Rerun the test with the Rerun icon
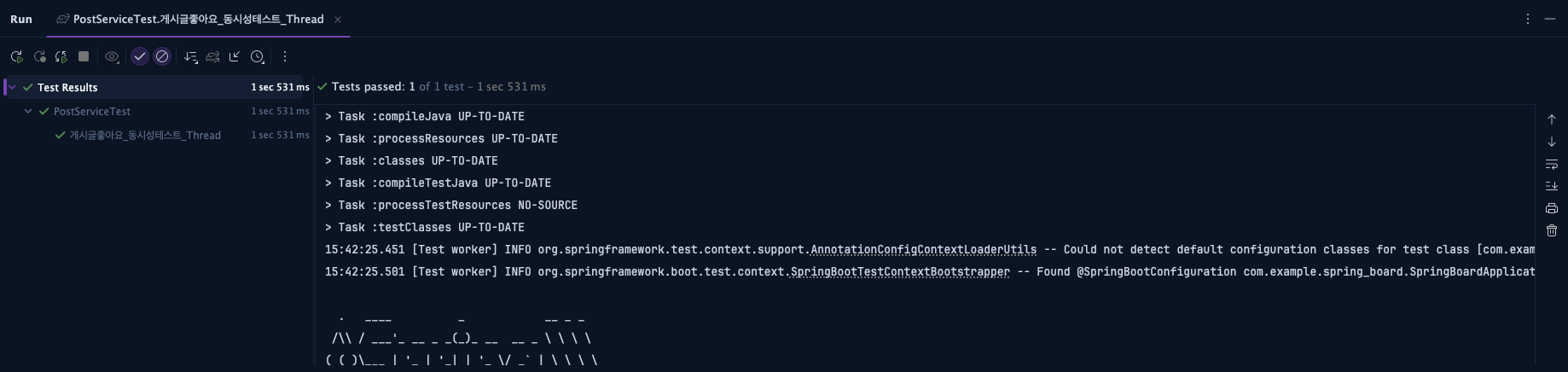1568x372 pixels. pos(16,56)
